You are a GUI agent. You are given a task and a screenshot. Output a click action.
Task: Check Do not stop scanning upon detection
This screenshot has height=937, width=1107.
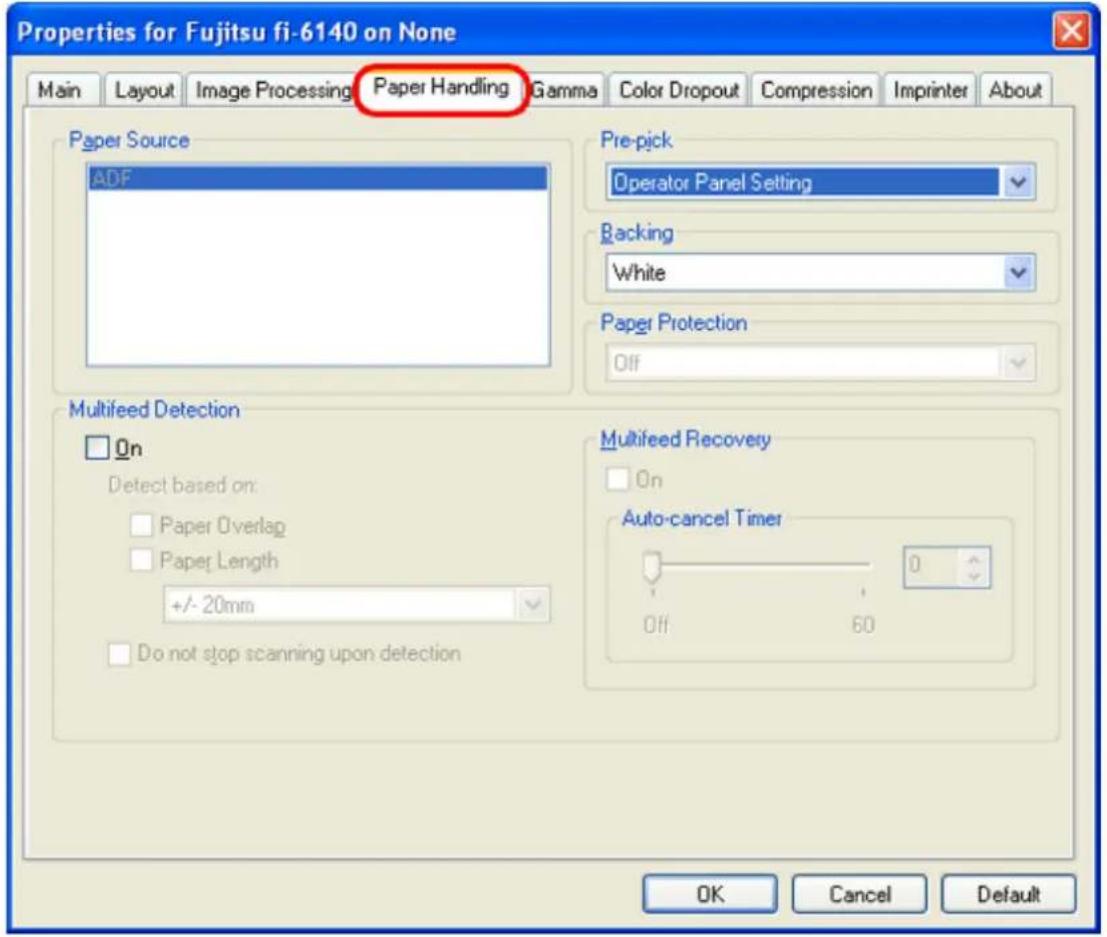[x=119, y=654]
